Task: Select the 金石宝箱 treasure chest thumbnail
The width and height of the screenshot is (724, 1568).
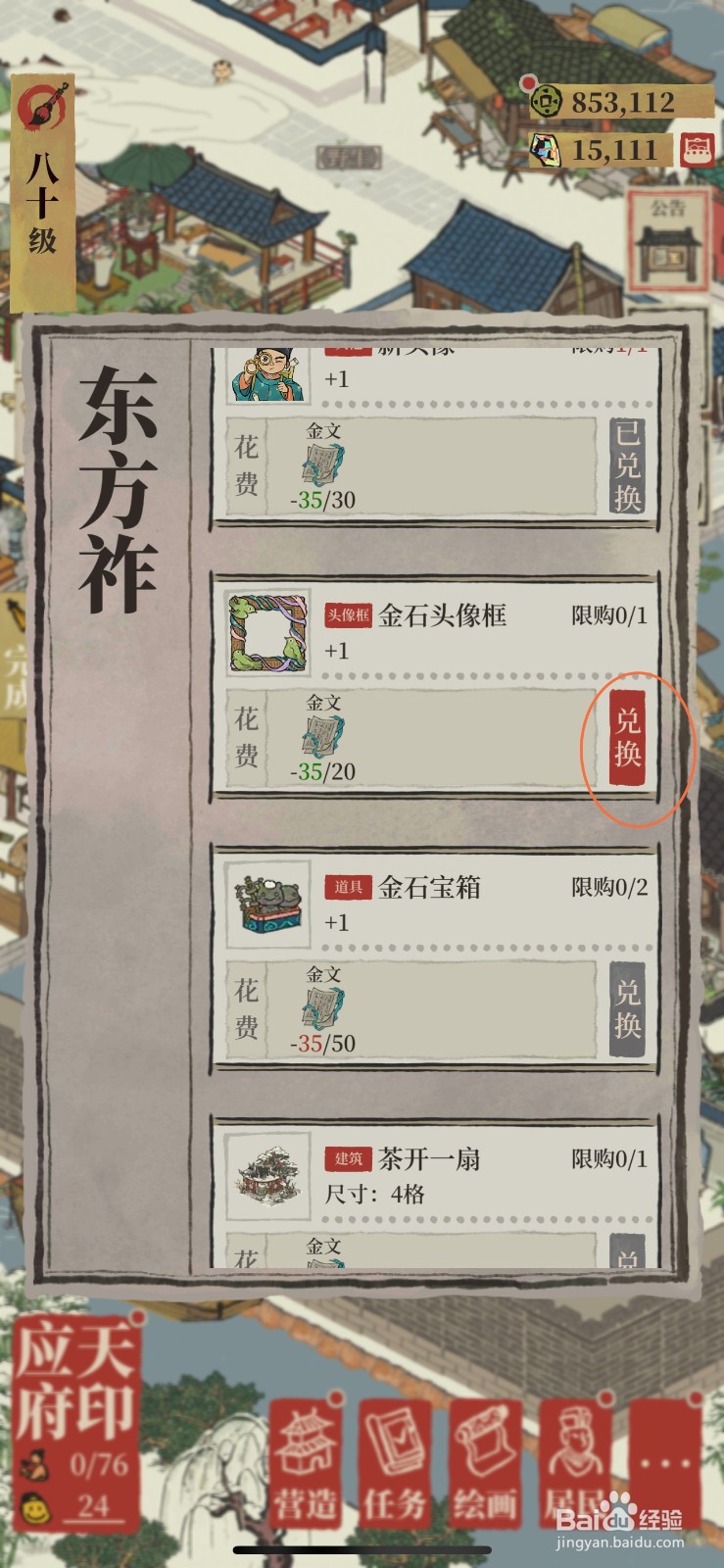Action: tap(268, 904)
